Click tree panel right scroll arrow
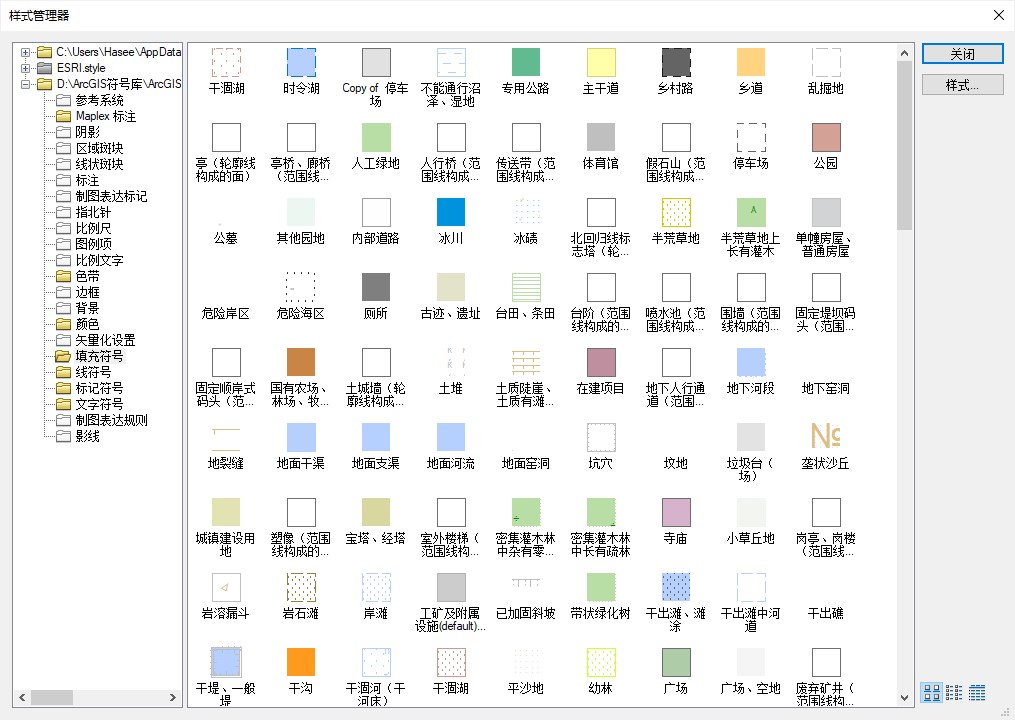The width and height of the screenshot is (1015, 720). 173,697
